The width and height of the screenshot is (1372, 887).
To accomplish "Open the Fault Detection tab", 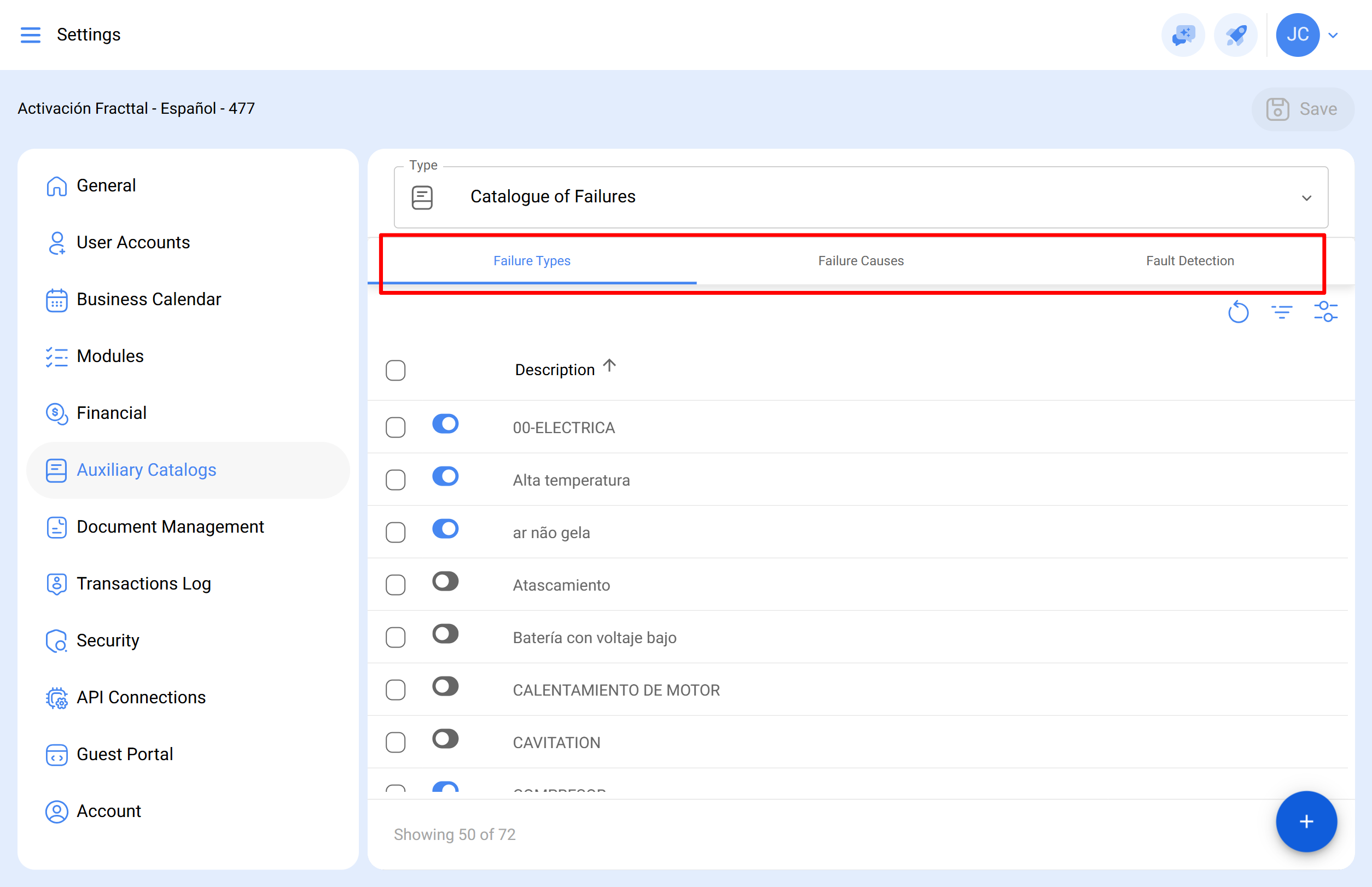I will point(1189,260).
